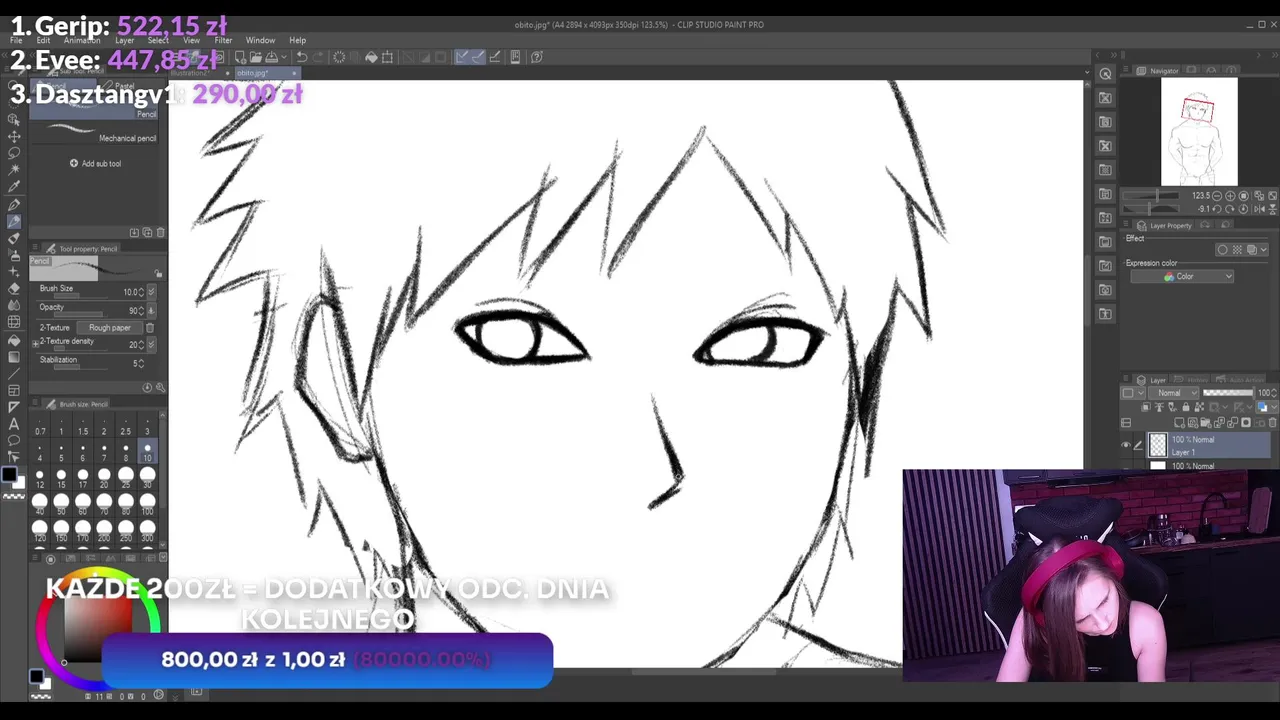Click the Redo icon in command bar
Viewport: 1280px width, 720px height.
click(319, 57)
